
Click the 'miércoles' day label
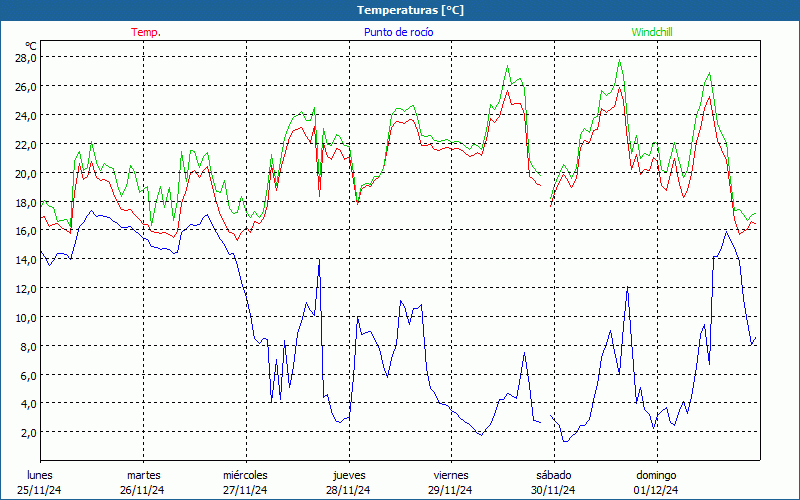pos(245,475)
